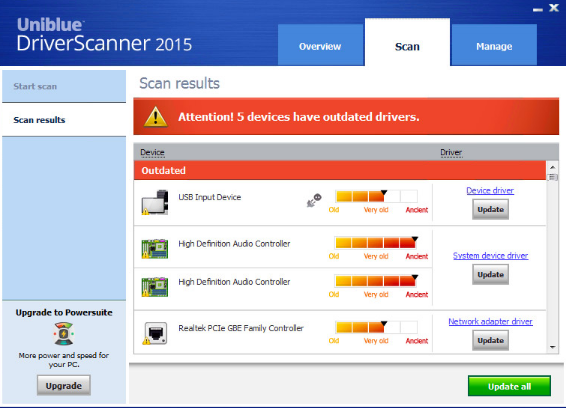Click the plug icon beside USB Input Device
The width and height of the screenshot is (566, 408).
point(314,200)
